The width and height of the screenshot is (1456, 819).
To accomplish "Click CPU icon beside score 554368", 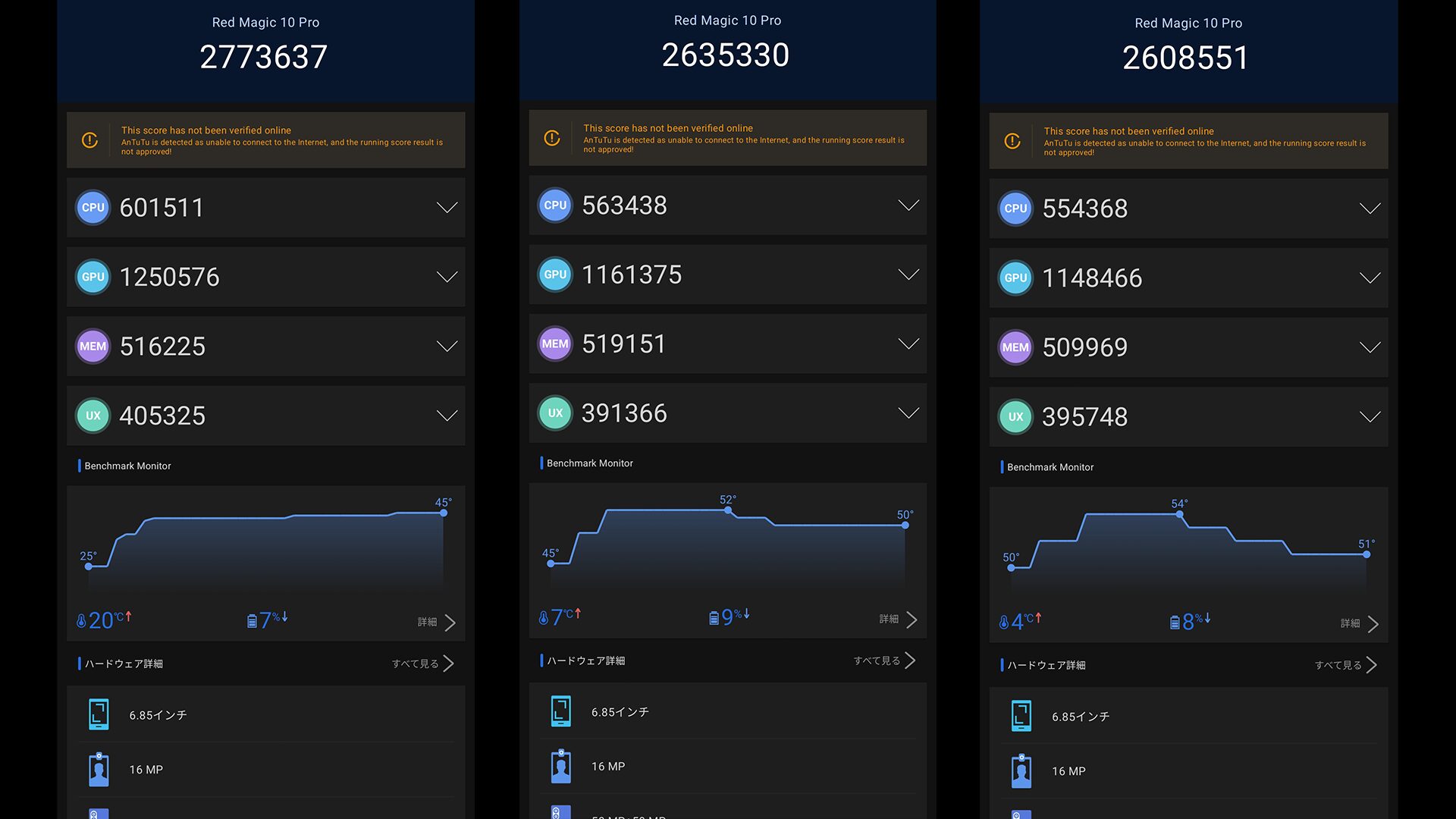I will tap(1015, 208).
